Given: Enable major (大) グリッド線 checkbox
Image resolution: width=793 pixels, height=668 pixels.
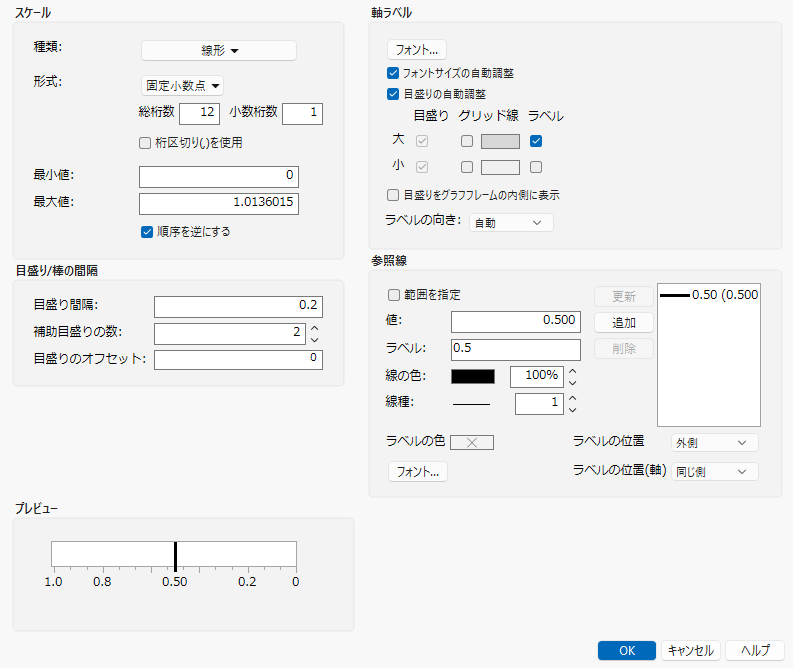Looking at the screenshot, I should (x=467, y=141).
